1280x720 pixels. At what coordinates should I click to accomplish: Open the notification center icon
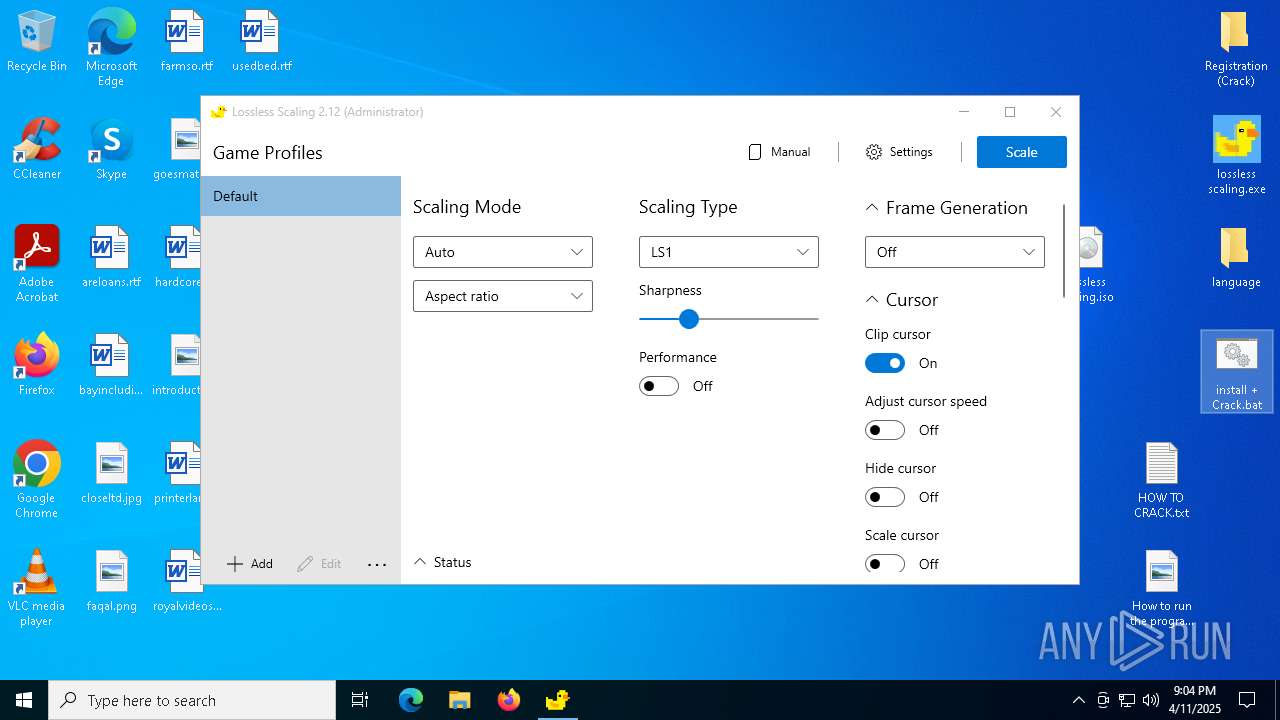pyautogui.click(x=1247, y=700)
